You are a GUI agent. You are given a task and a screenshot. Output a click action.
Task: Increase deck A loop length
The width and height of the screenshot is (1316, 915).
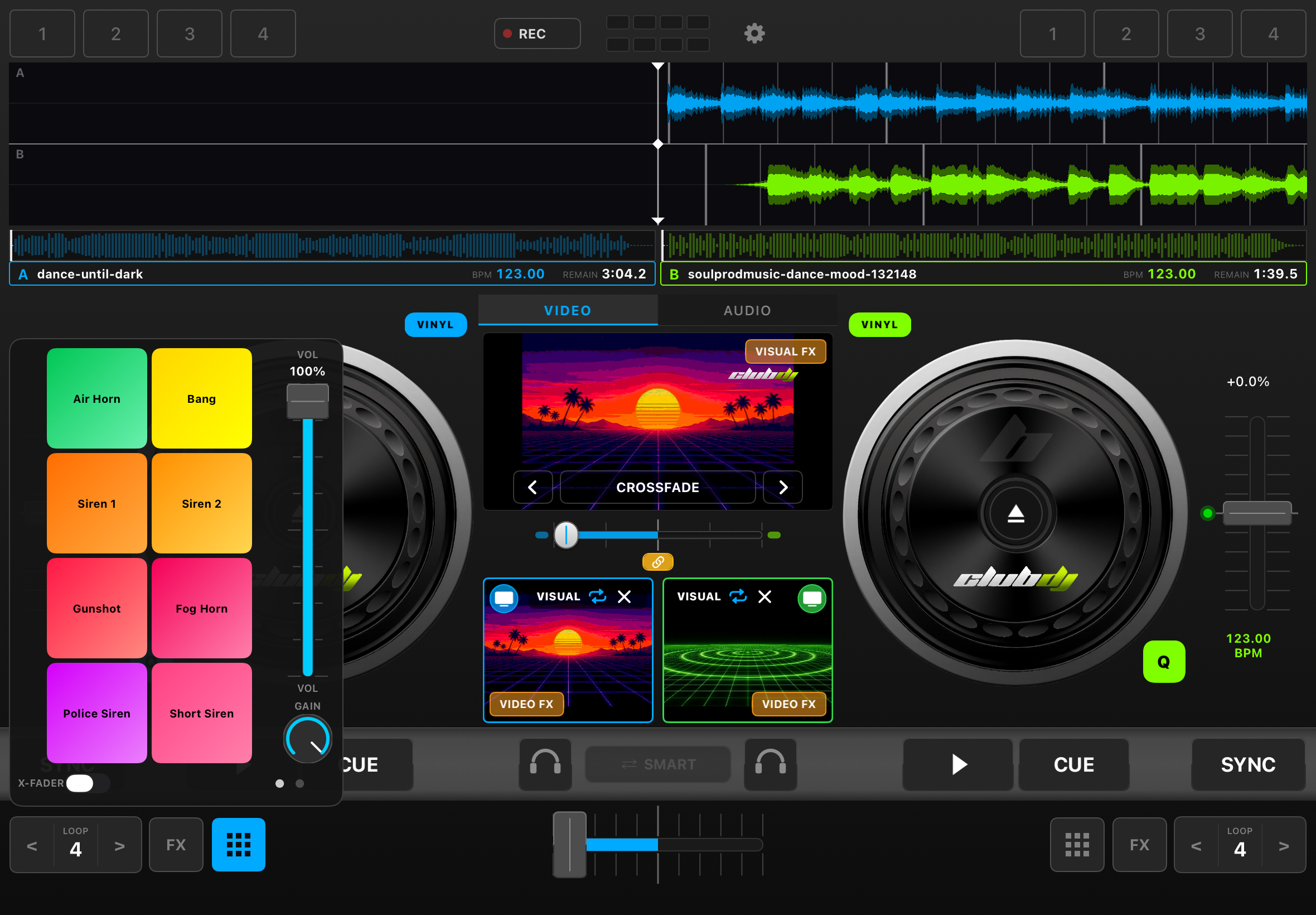(x=119, y=845)
